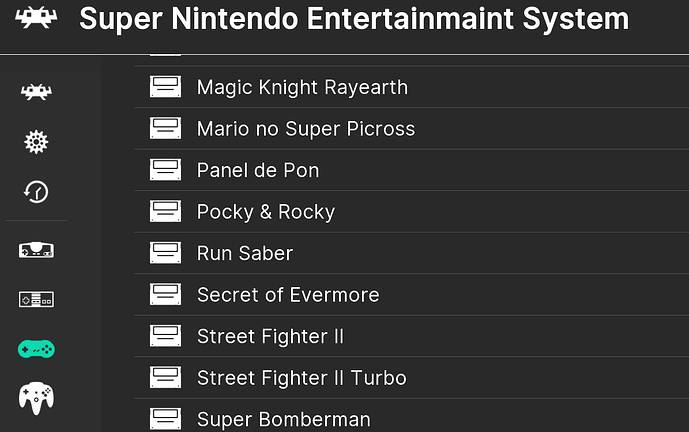Screen dimensions: 689x432
Task: Open the History clock tab
Action: tap(36, 191)
